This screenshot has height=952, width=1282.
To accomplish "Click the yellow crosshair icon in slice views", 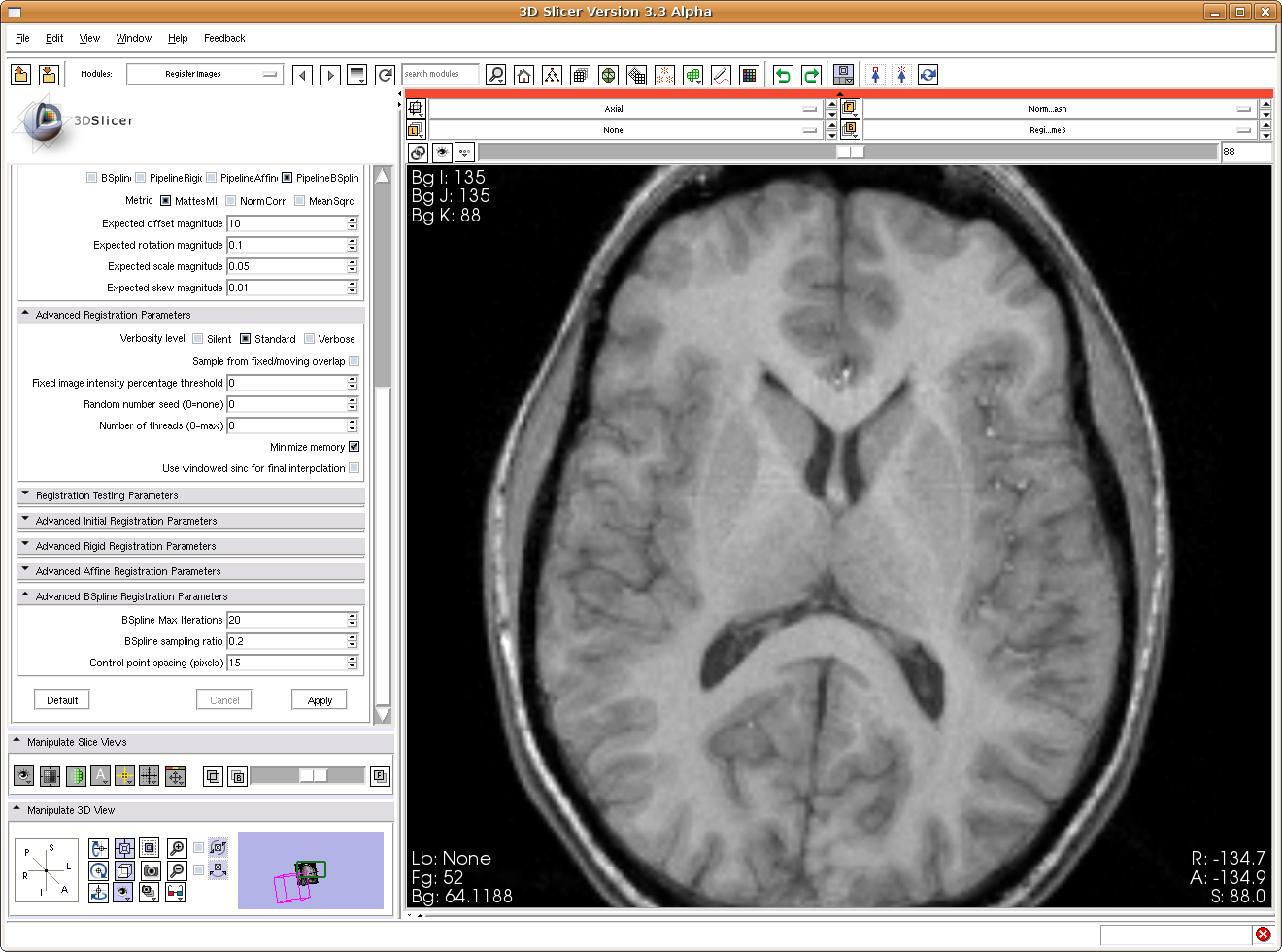I will [x=124, y=776].
